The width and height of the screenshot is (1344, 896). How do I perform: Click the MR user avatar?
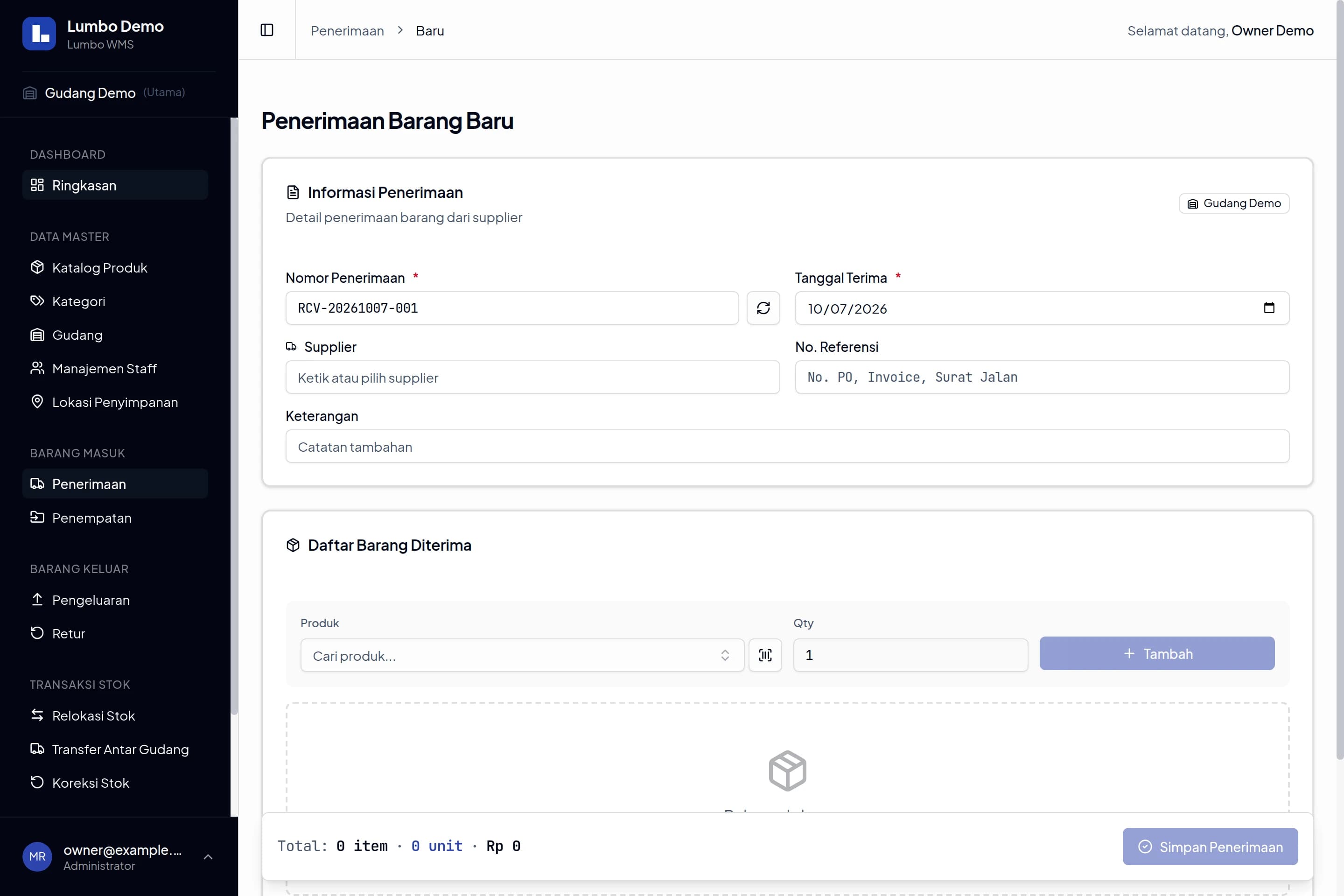tap(37, 857)
